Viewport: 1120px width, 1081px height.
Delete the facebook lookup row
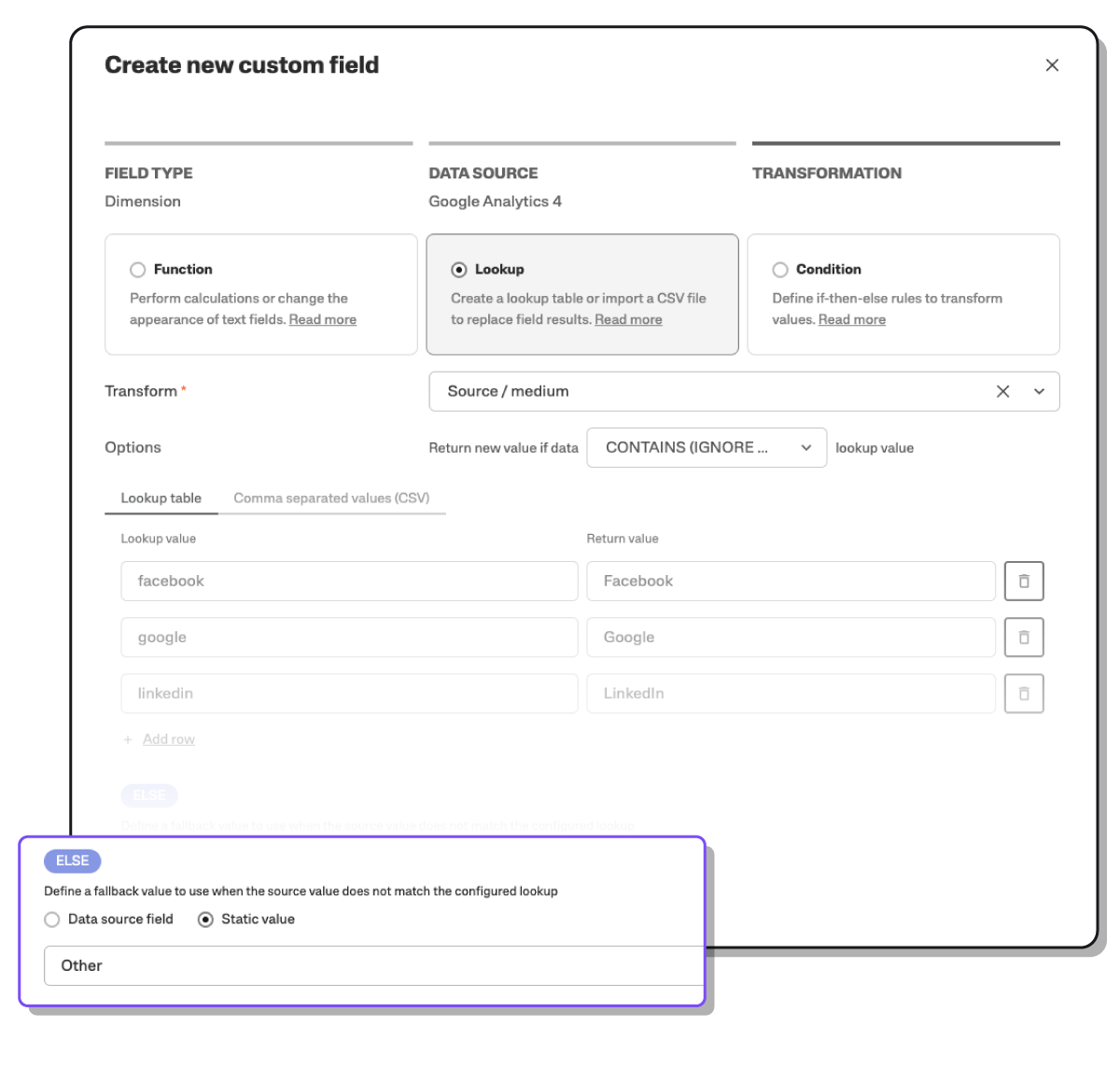pyautogui.click(x=1023, y=581)
